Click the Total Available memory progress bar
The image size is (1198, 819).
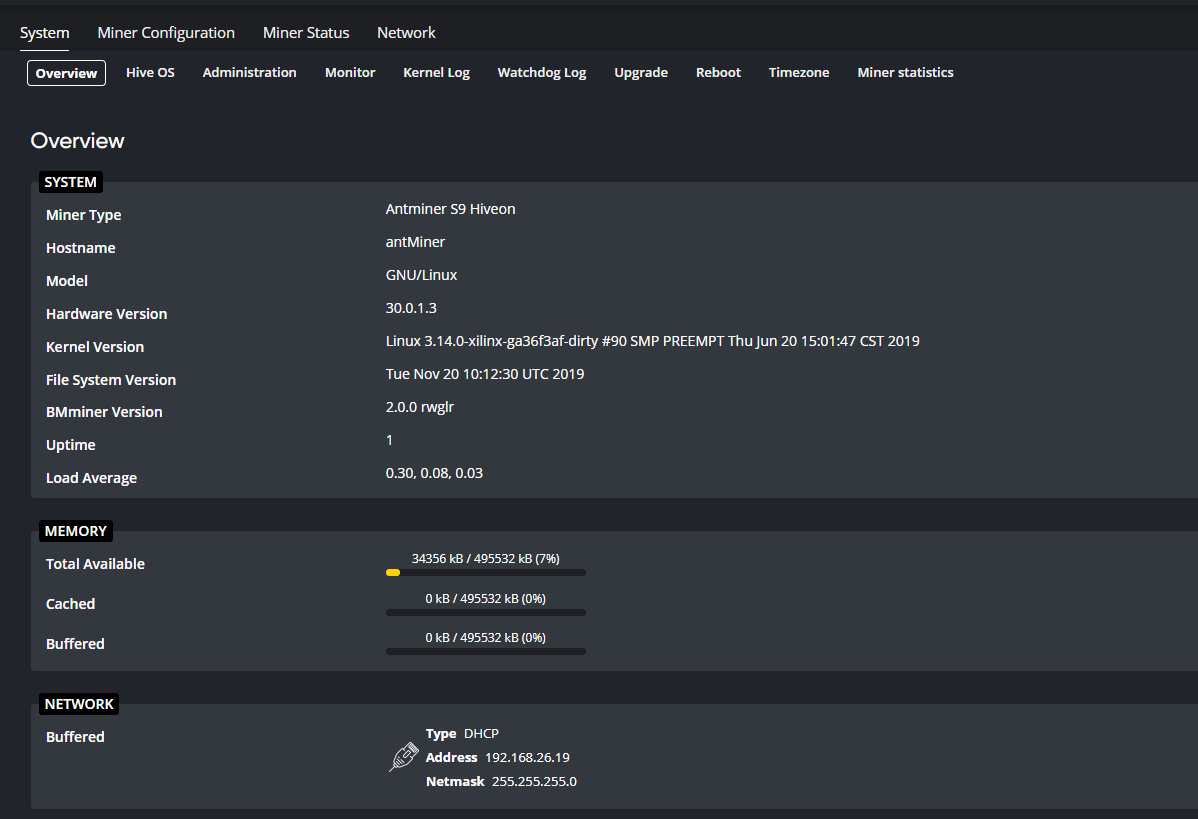click(x=485, y=571)
